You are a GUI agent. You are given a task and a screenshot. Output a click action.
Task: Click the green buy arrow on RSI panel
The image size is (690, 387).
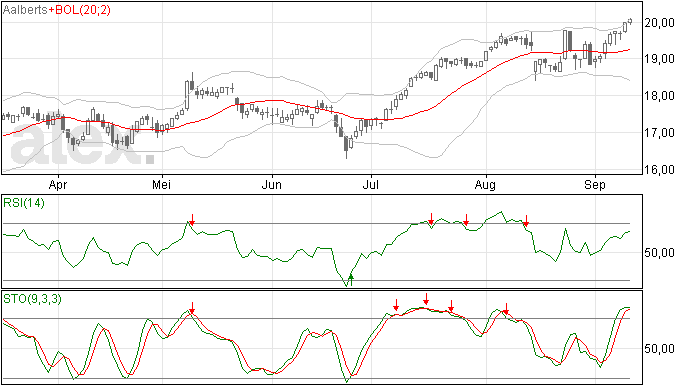pyautogui.click(x=351, y=280)
